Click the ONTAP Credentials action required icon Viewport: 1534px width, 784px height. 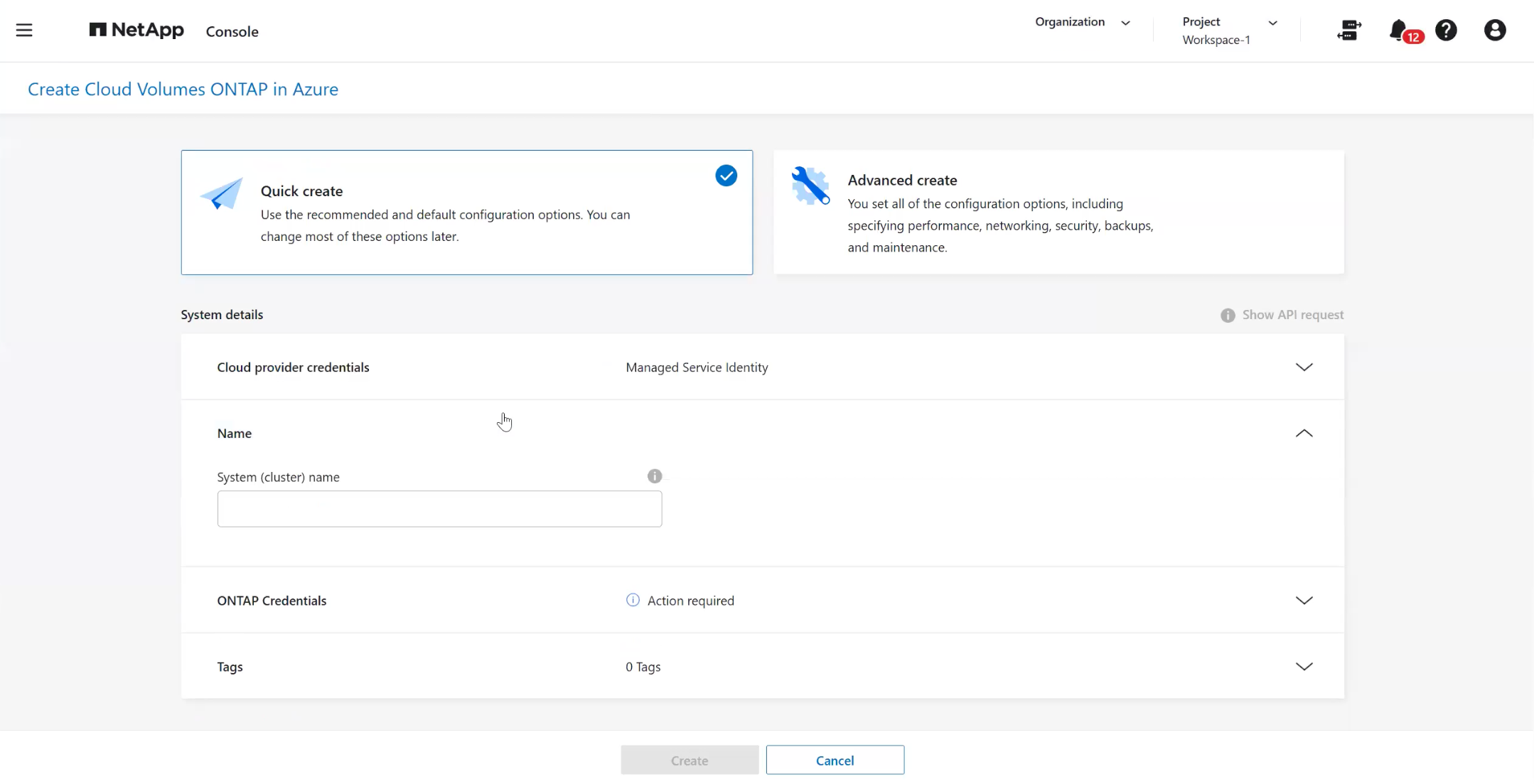pyautogui.click(x=633, y=600)
